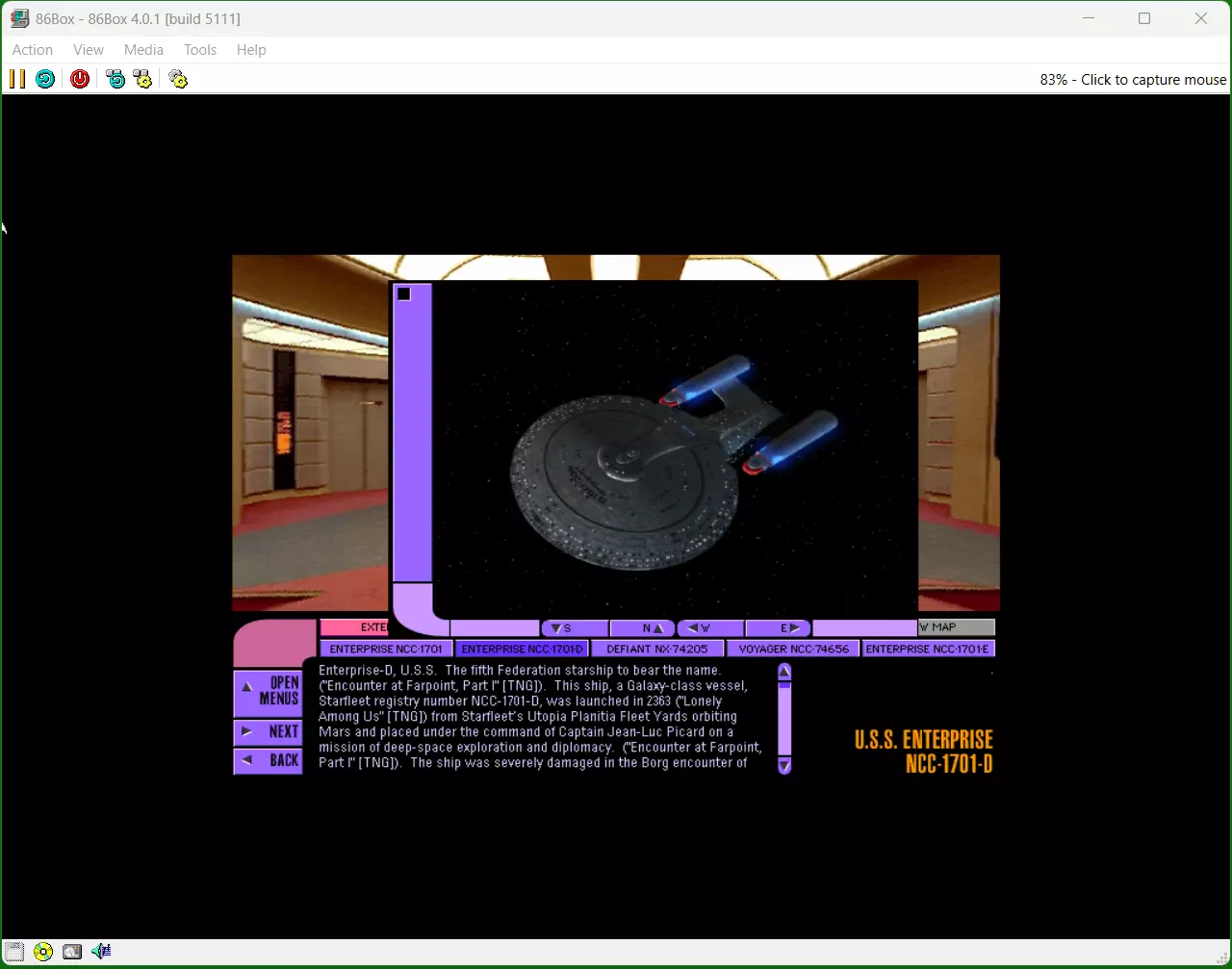Screen dimensions: 1232x969
Task: Click the hard disk status icon
Action: 72,952
